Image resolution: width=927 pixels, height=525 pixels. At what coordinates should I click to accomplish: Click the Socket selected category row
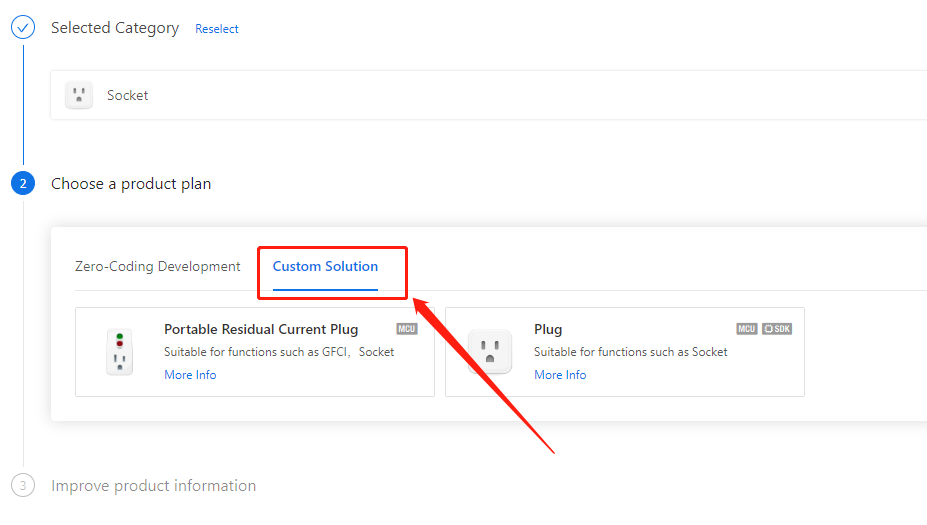click(x=489, y=95)
